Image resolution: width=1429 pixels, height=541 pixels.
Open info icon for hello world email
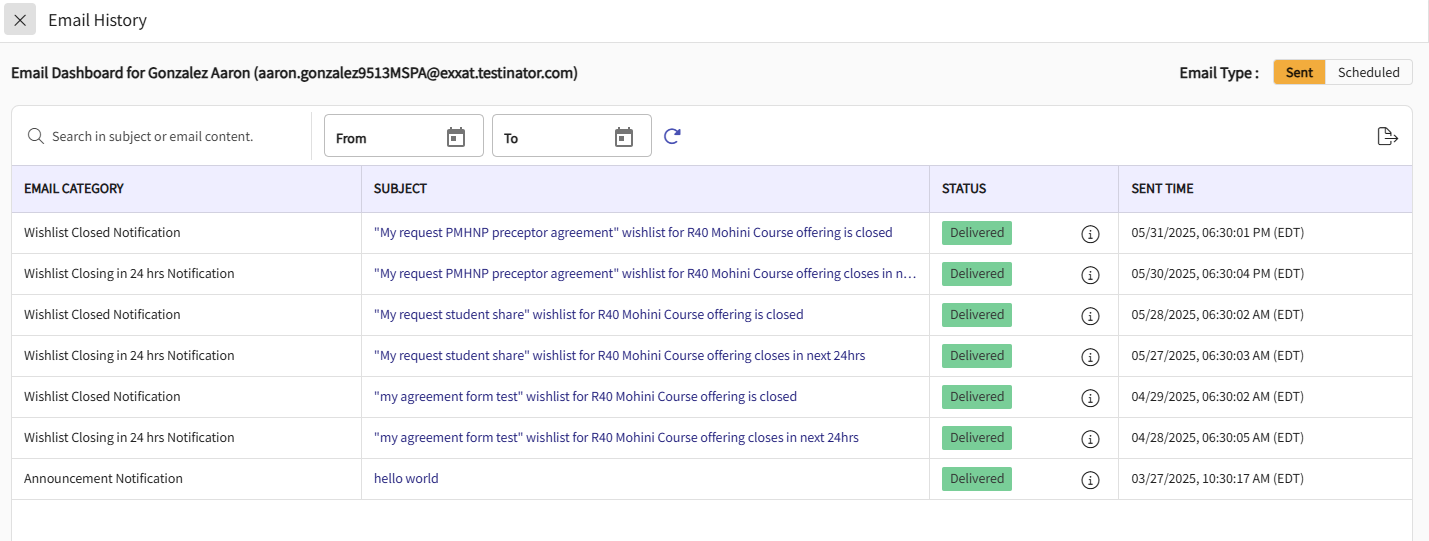pyautogui.click(x=1090, y=480)
